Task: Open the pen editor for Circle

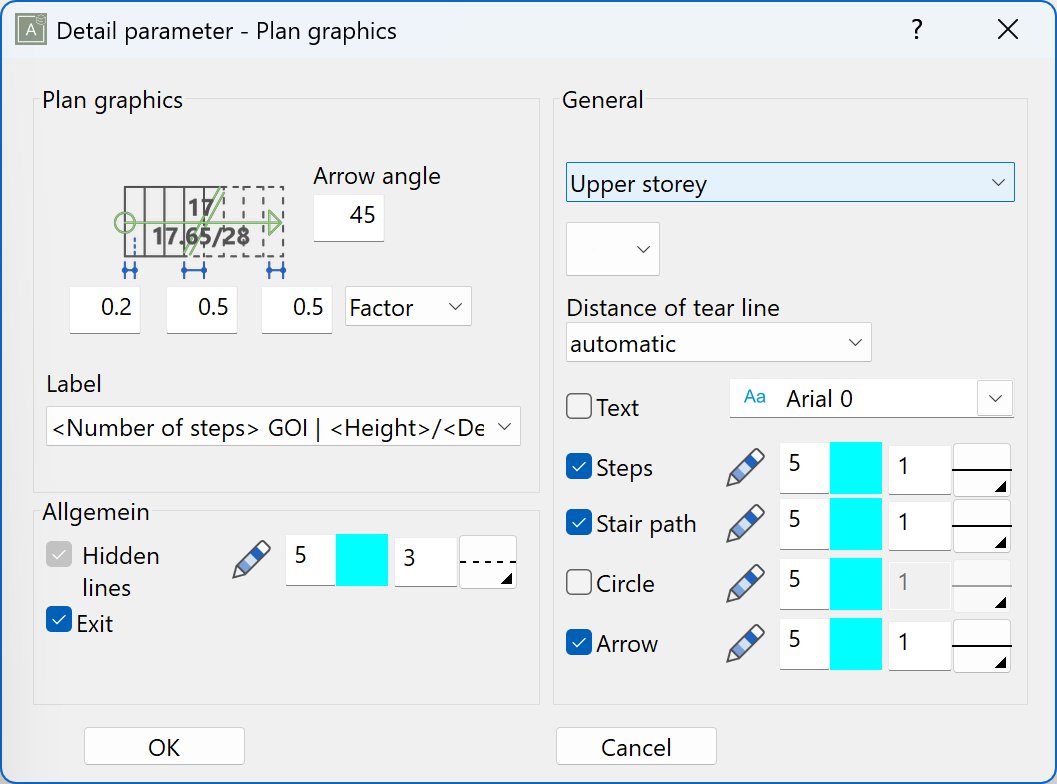Action: point(744,583)
